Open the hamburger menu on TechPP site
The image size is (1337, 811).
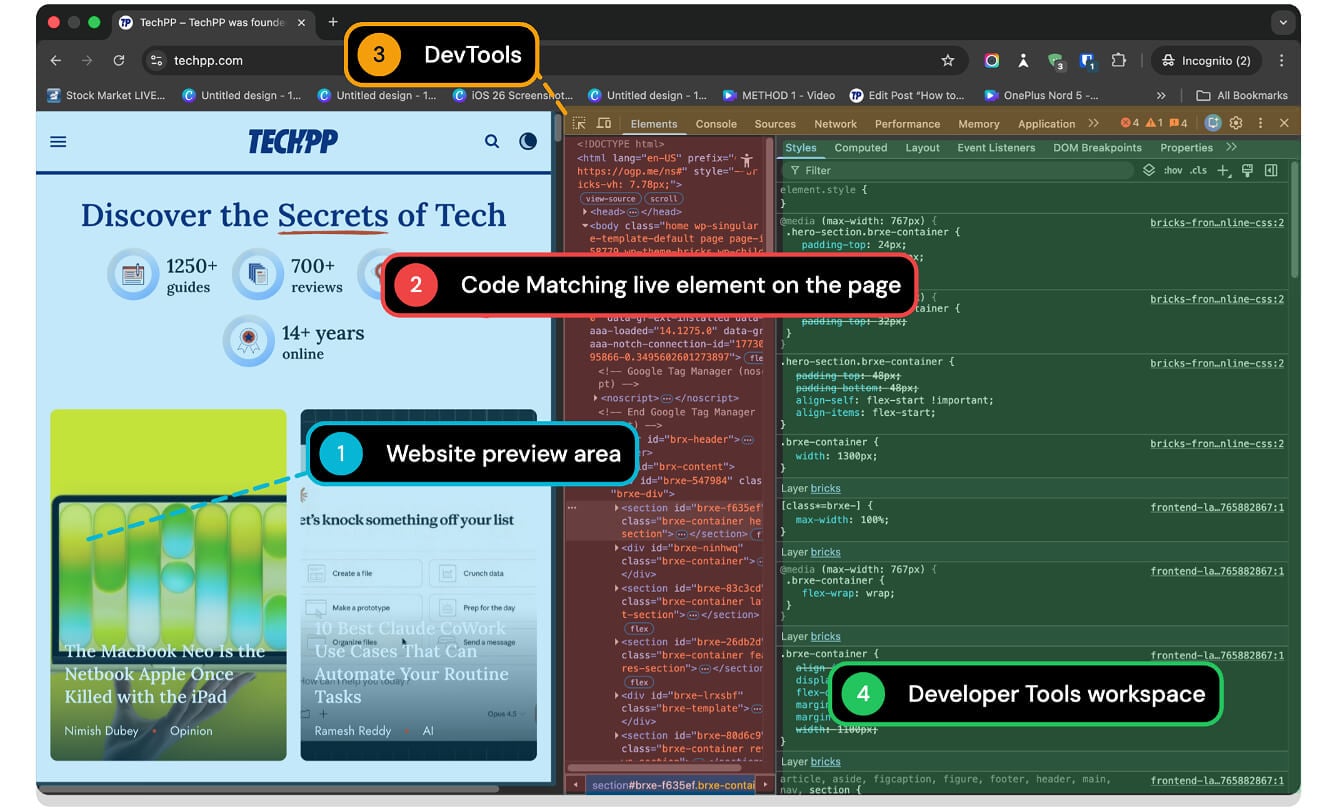pyautogui.click(x=58, y=141)
